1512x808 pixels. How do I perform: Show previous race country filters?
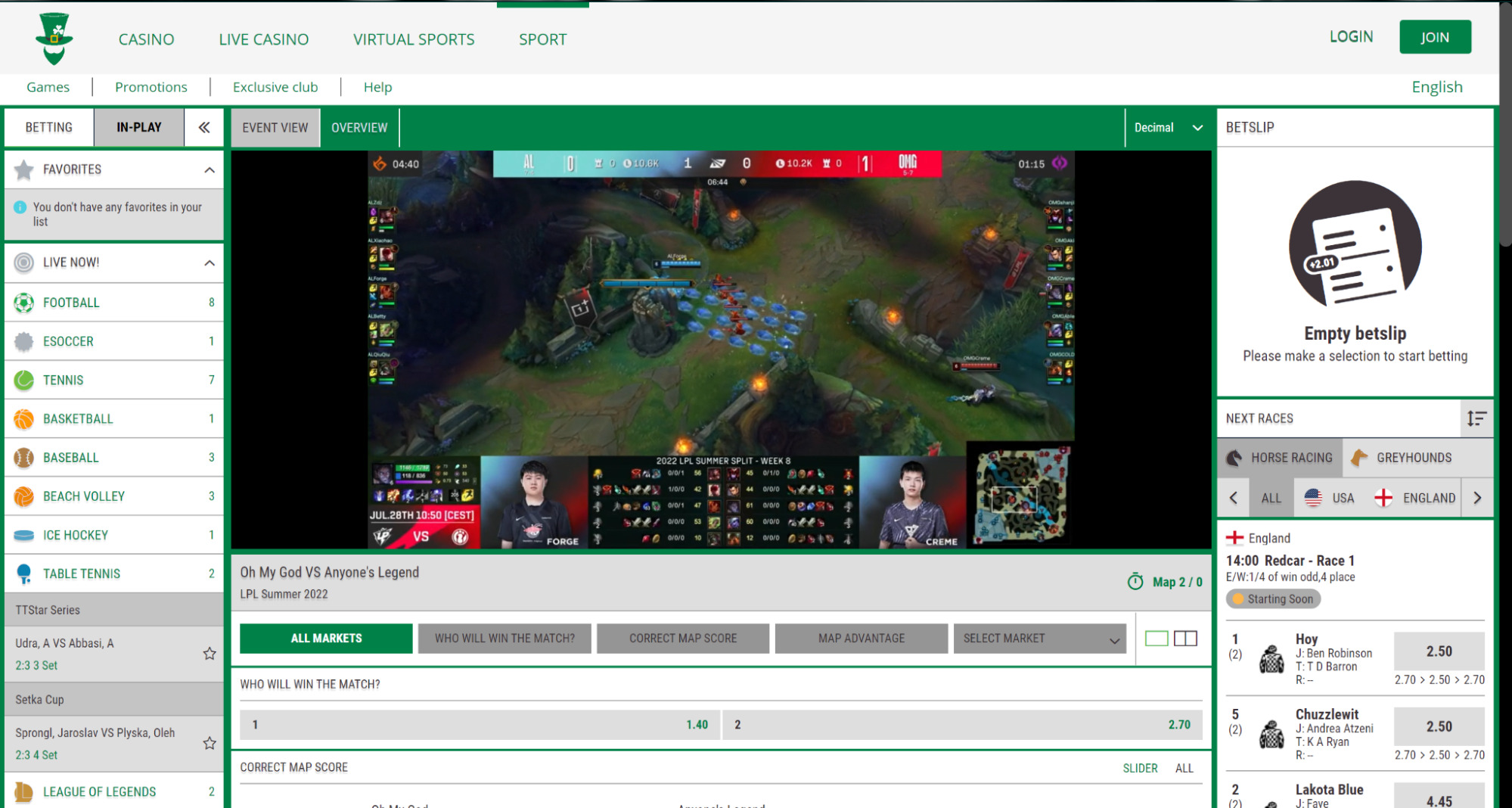[1234, 498]
